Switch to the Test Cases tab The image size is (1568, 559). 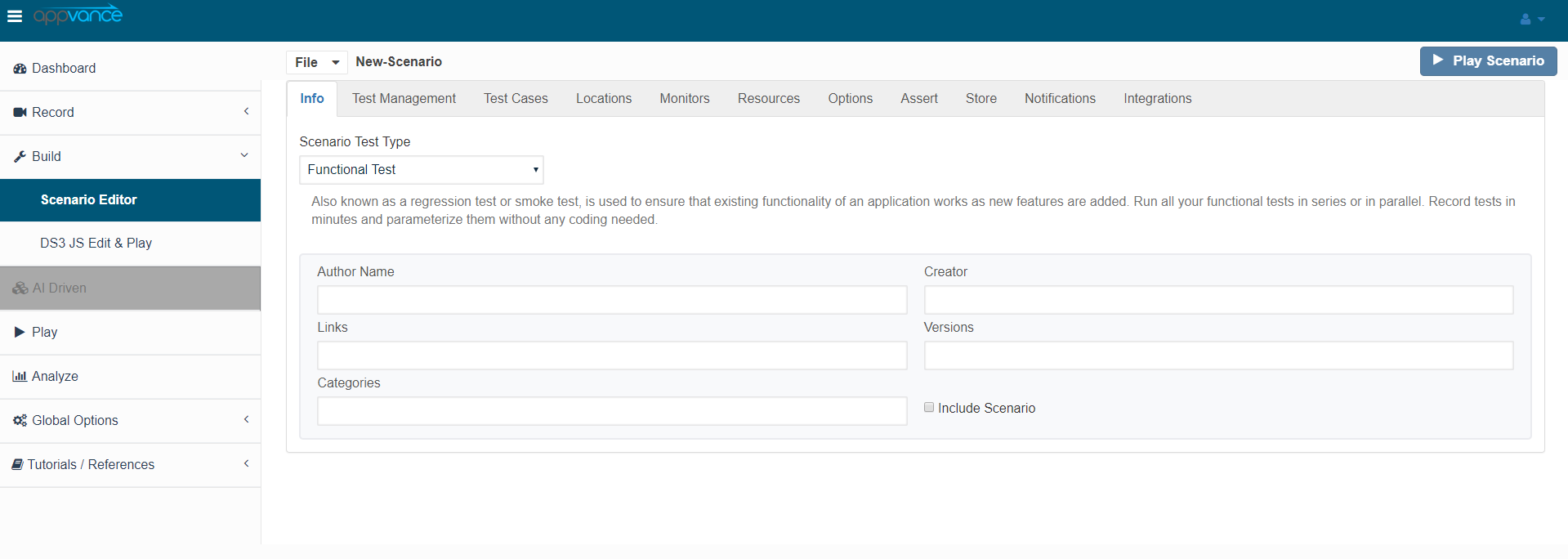pyautogui.click(x=516, y=99)
